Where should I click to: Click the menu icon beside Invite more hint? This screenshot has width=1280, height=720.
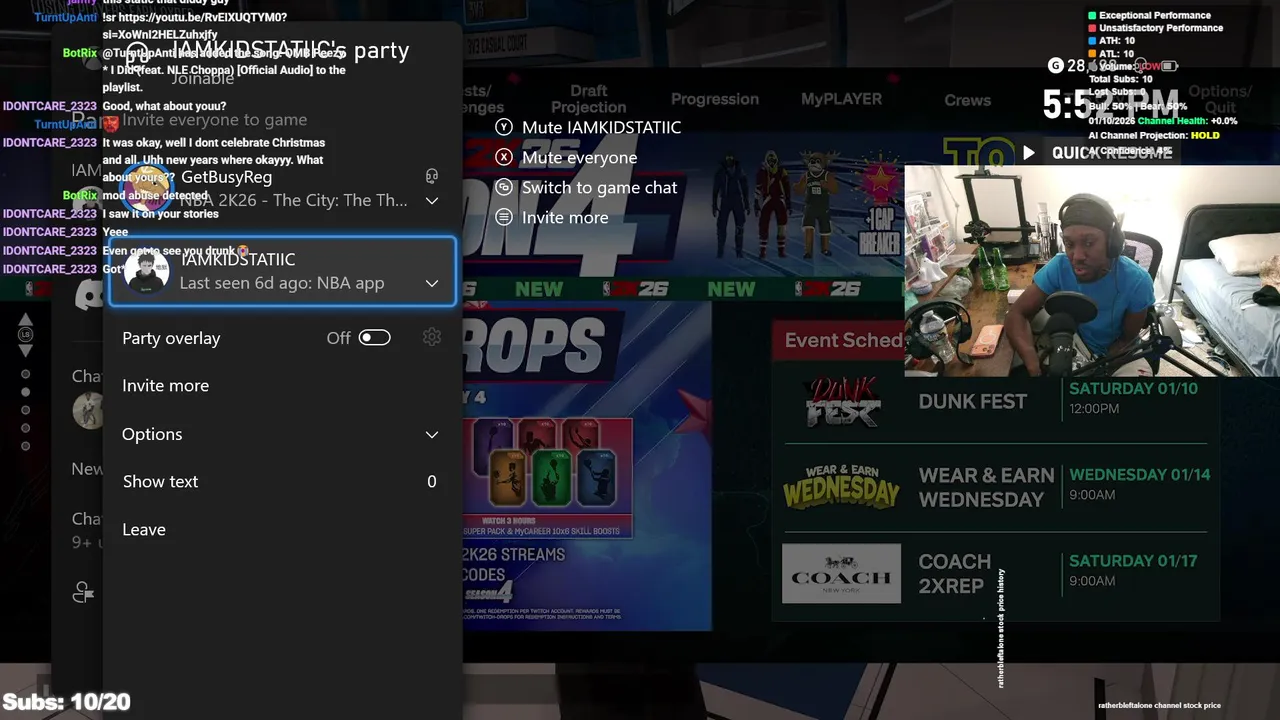click(x=504, y=217)
